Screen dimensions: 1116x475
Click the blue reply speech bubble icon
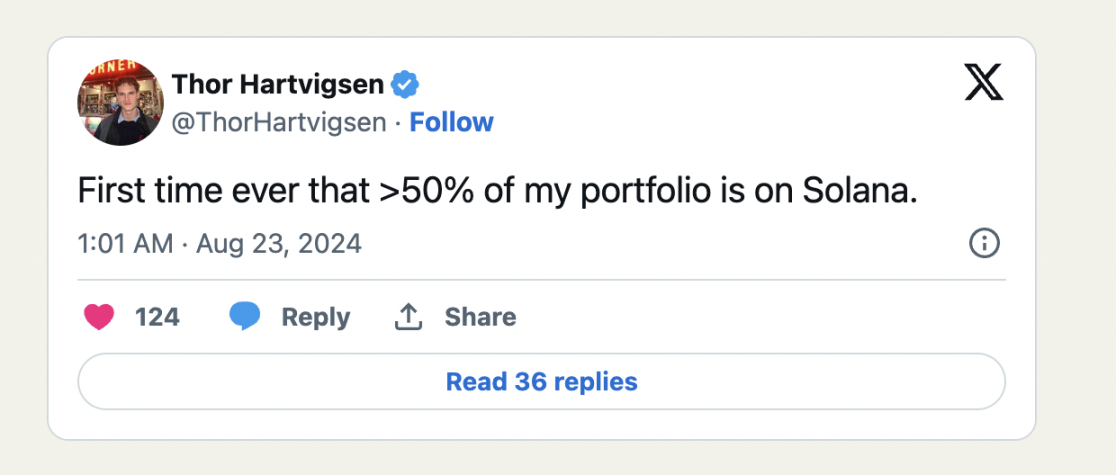pyautogui.click(x=245, y=317)
